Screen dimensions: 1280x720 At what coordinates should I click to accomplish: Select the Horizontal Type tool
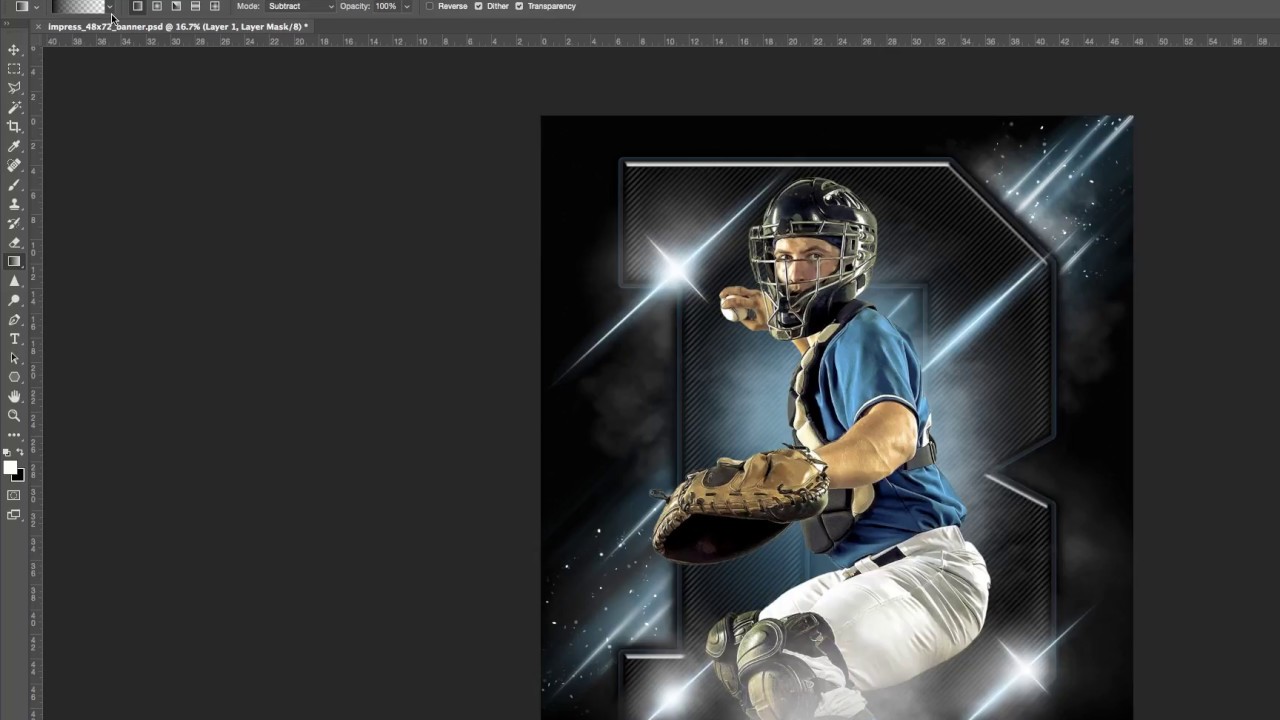click(14, 339)
